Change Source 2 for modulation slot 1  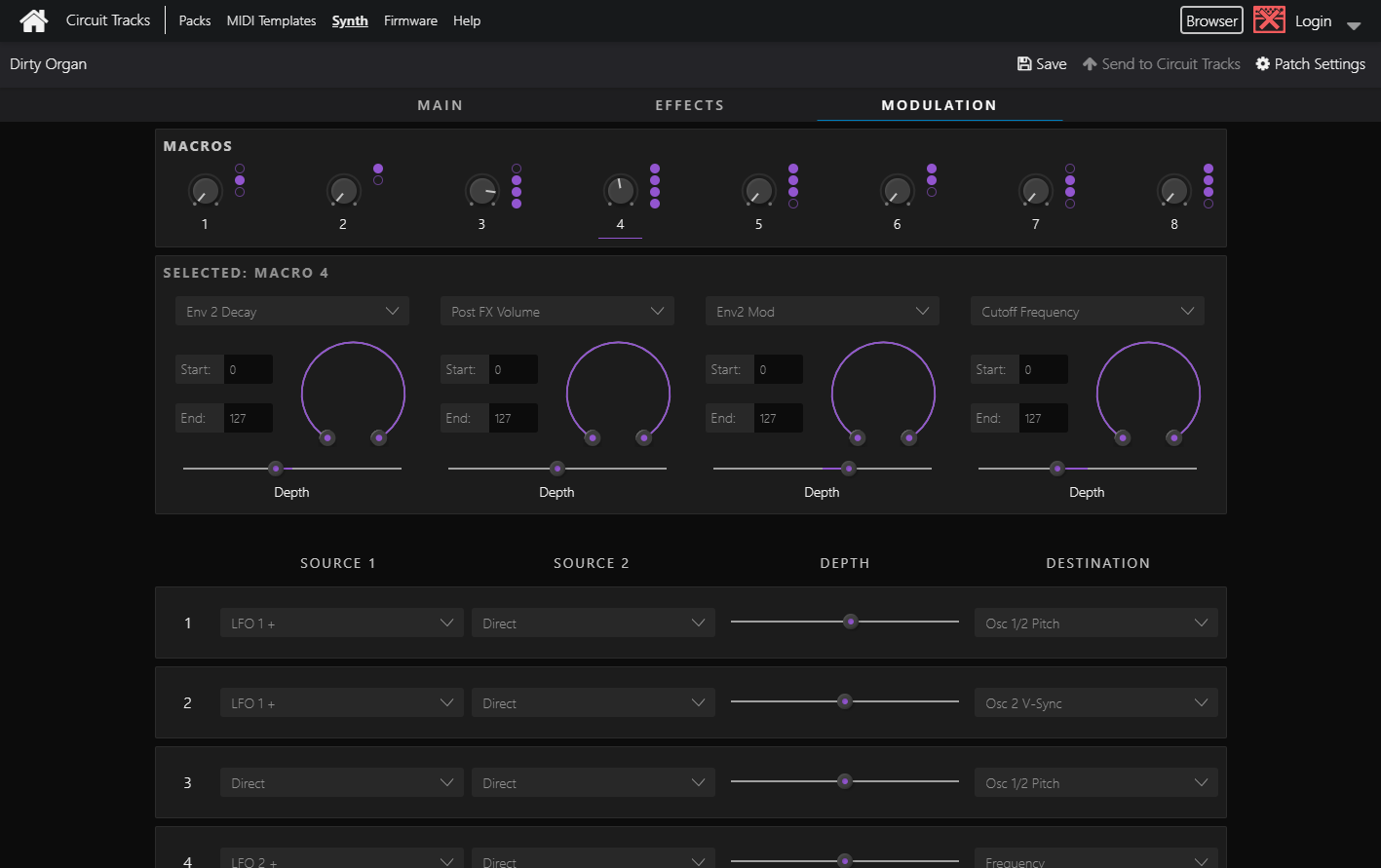[x=593, y=622]
